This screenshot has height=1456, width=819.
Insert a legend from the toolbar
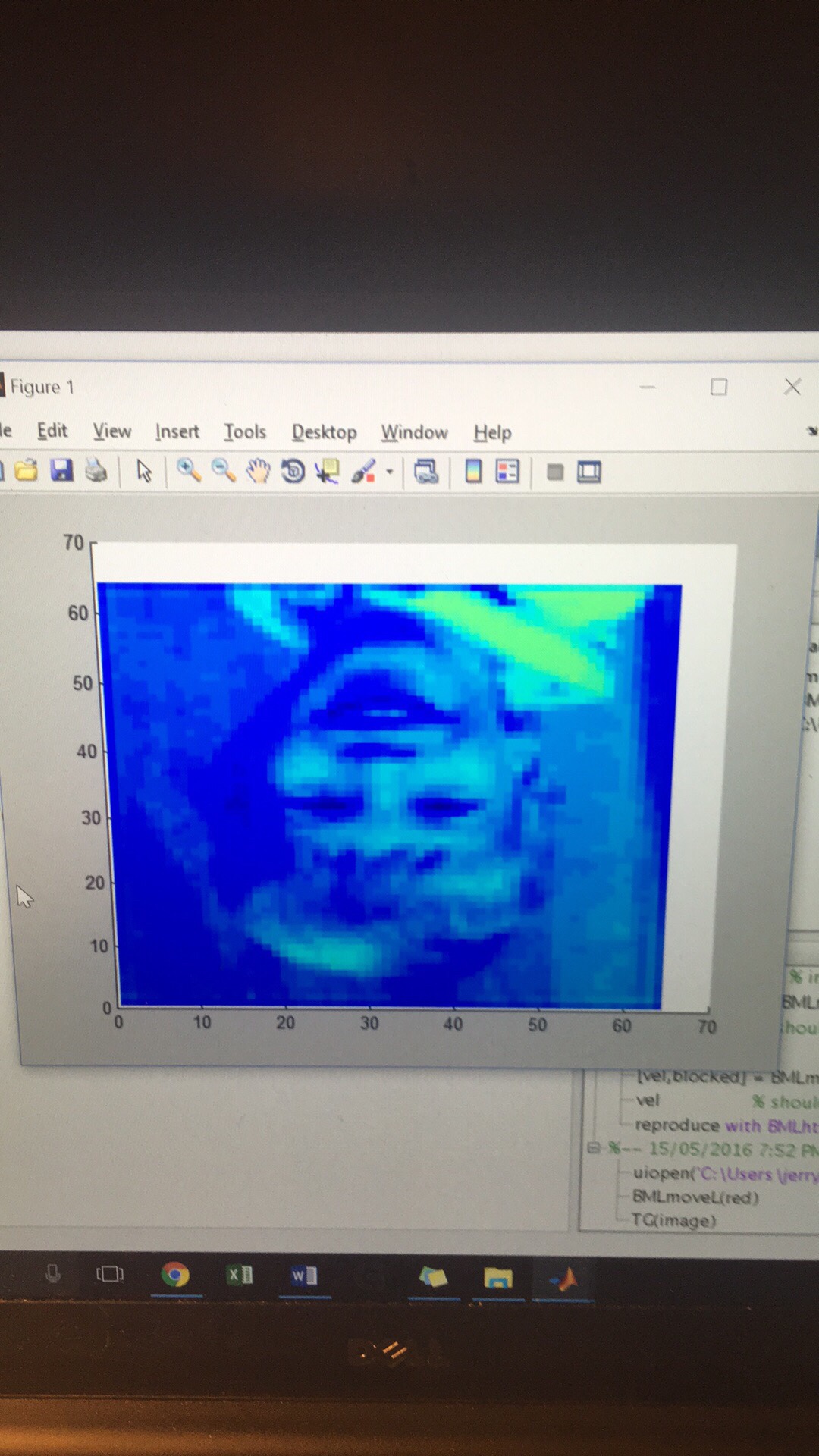coord(507,472)
